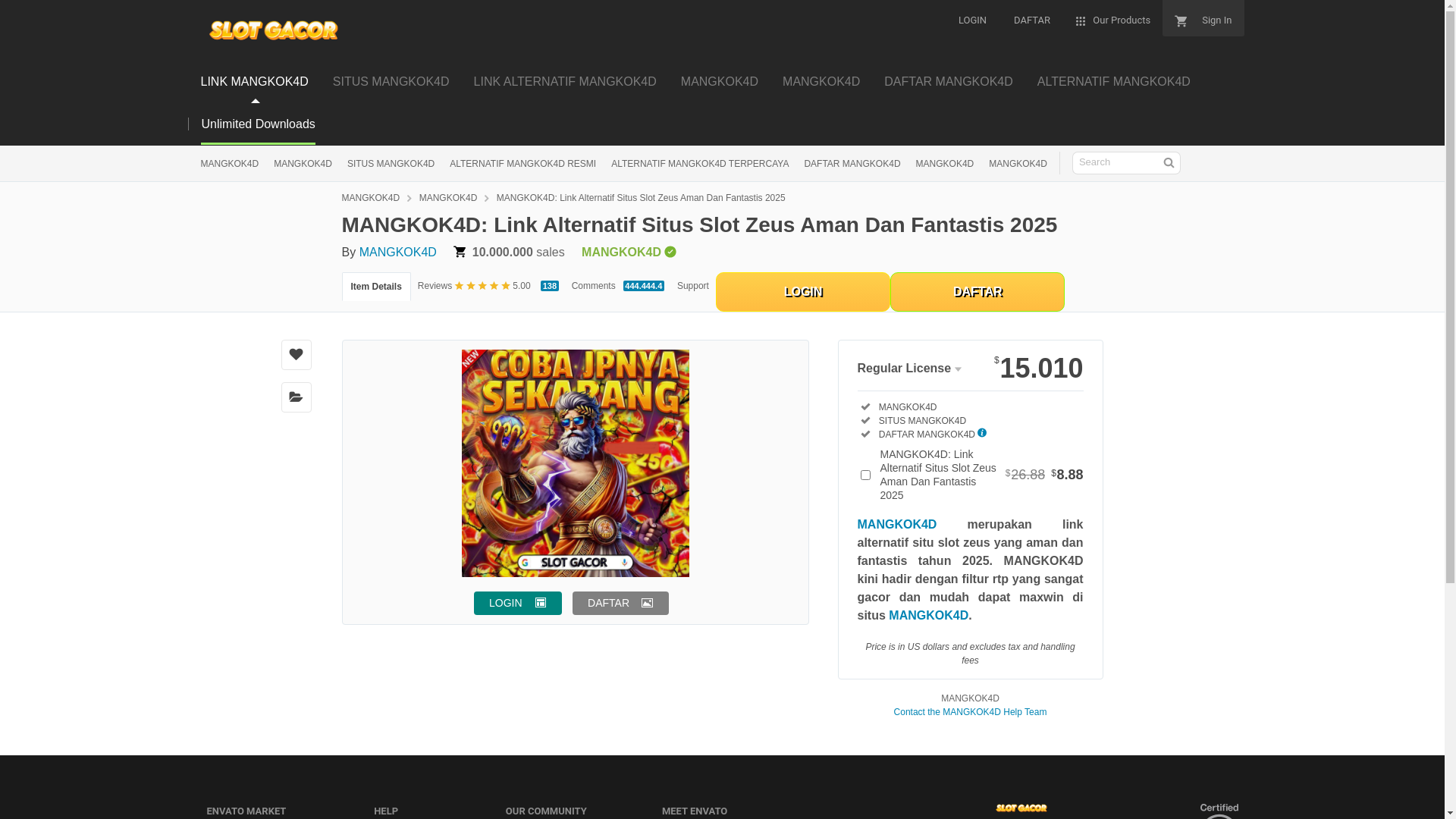Open the shopping cart icon in header
Screen dimensions: 1456x819
pos(1181,21)
